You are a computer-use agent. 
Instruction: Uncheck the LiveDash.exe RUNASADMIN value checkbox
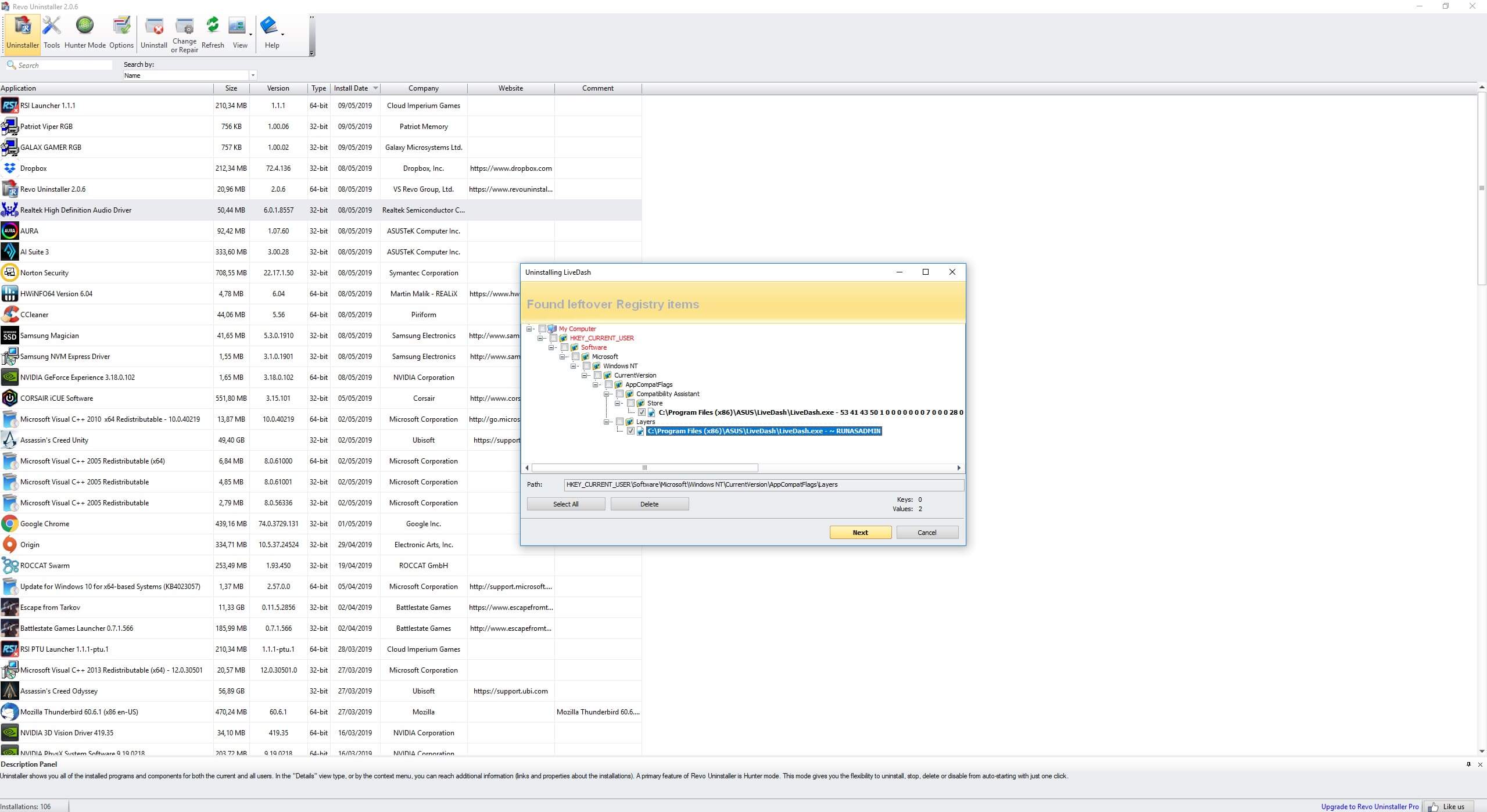(x=630, y=431)
